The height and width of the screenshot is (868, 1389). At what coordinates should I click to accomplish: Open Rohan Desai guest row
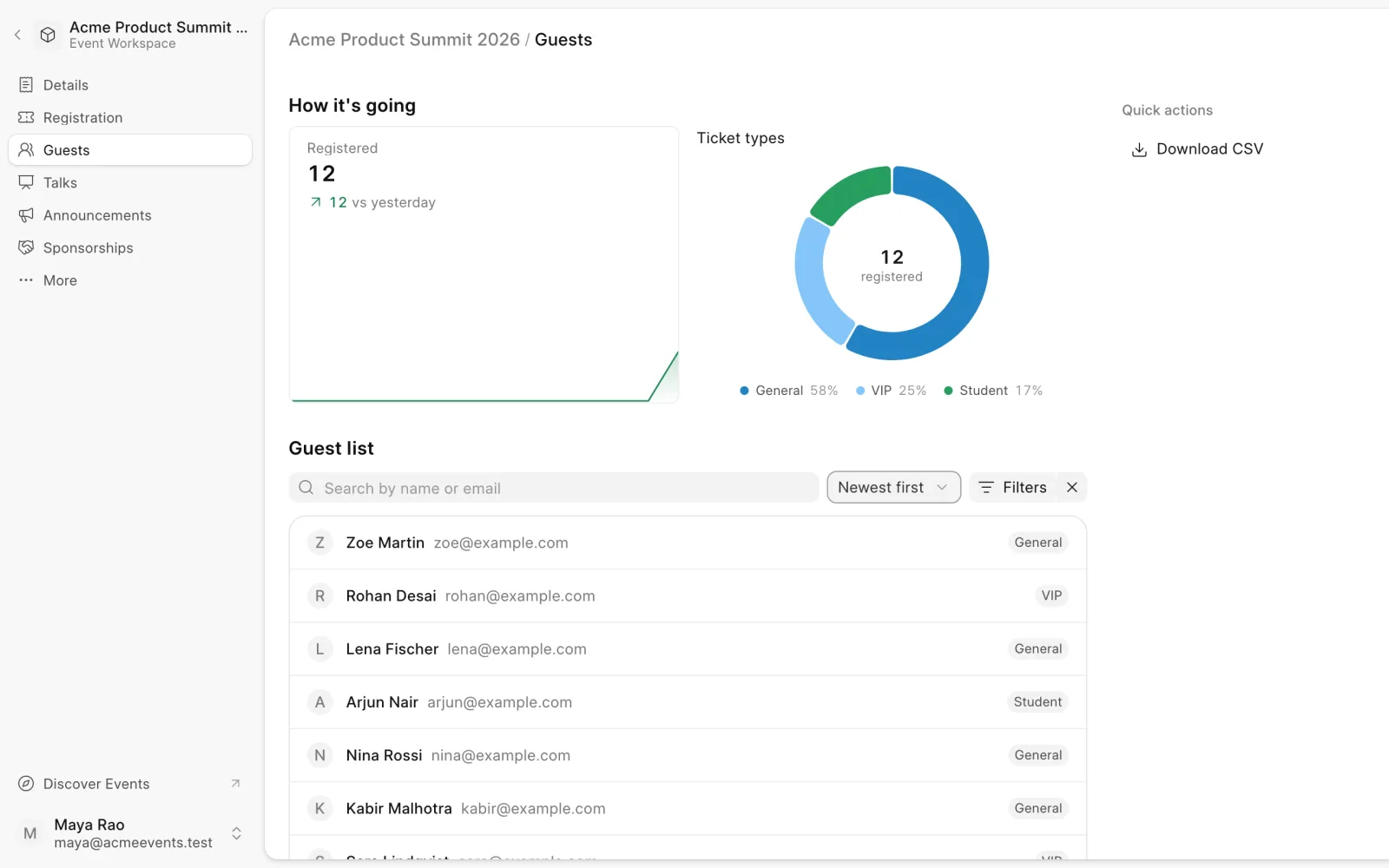(x=688, y=596)
